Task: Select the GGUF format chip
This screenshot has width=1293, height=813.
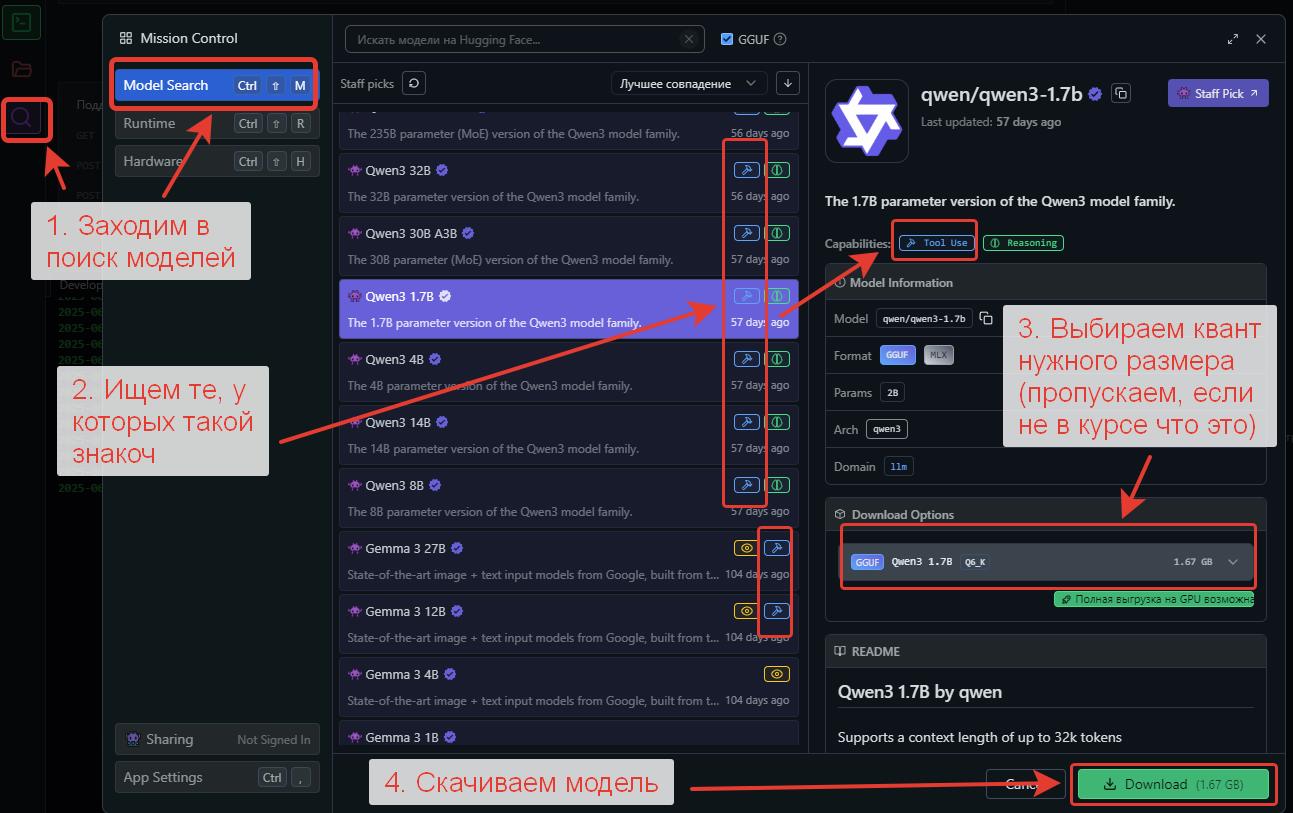Action: 898,355
